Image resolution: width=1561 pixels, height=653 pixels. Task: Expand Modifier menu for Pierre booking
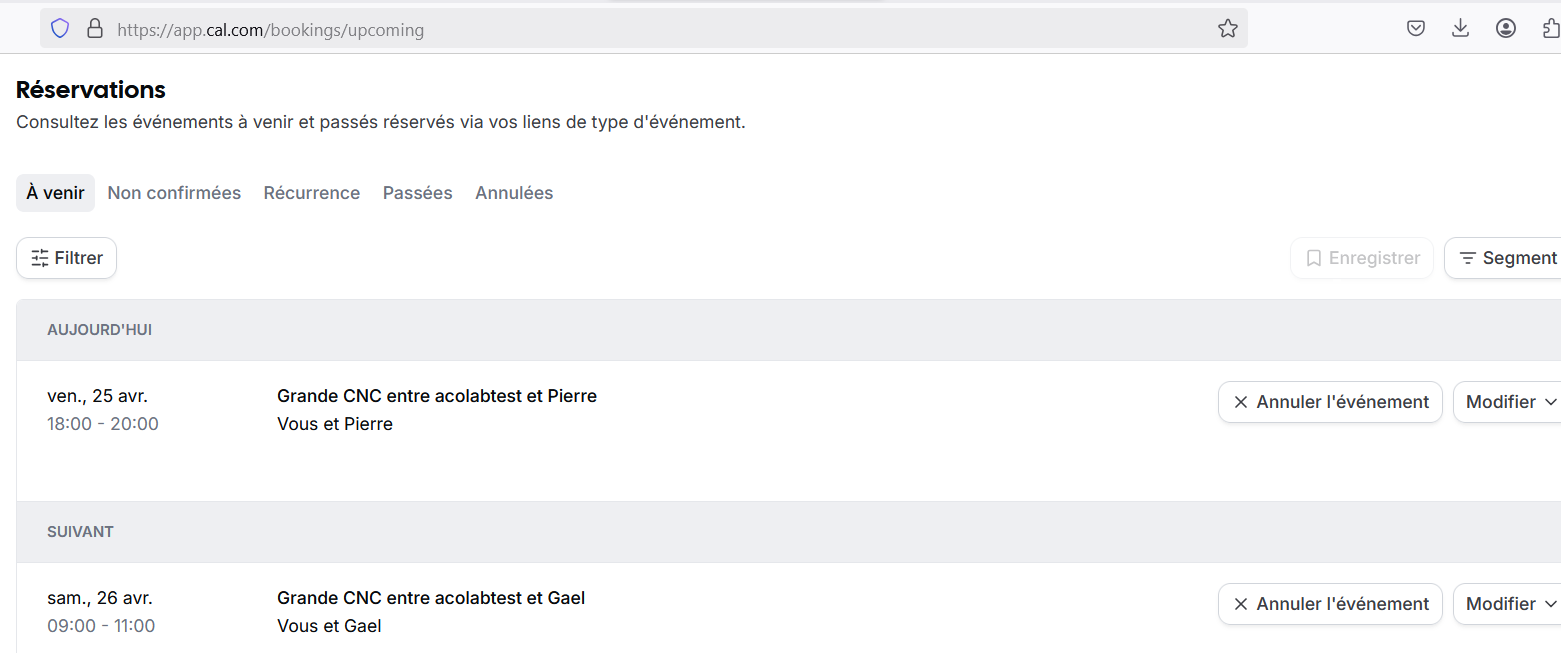coord(1507,402)
